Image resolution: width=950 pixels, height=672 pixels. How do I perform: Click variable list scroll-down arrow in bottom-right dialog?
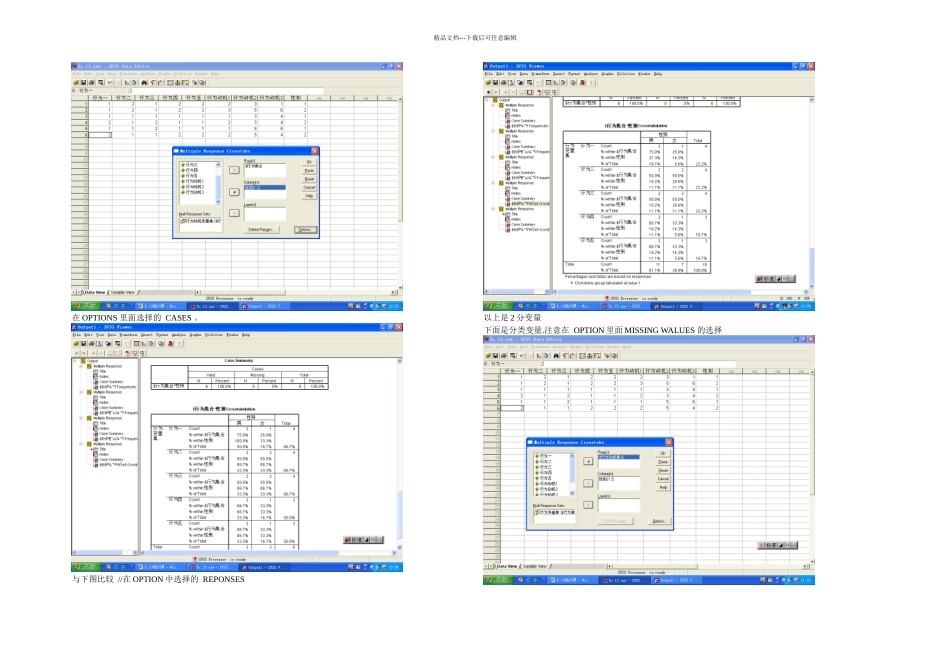(x=572, y=493)
